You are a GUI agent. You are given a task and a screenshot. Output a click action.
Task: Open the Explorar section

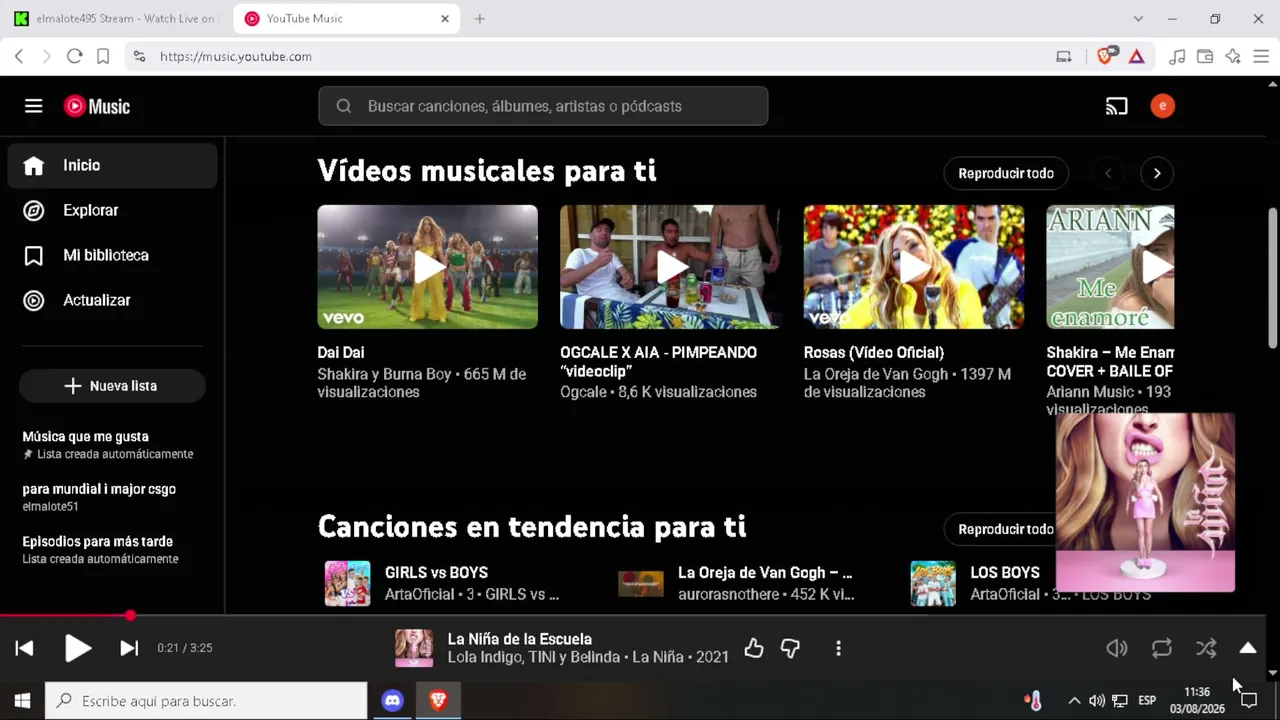[x=112, y=210]
